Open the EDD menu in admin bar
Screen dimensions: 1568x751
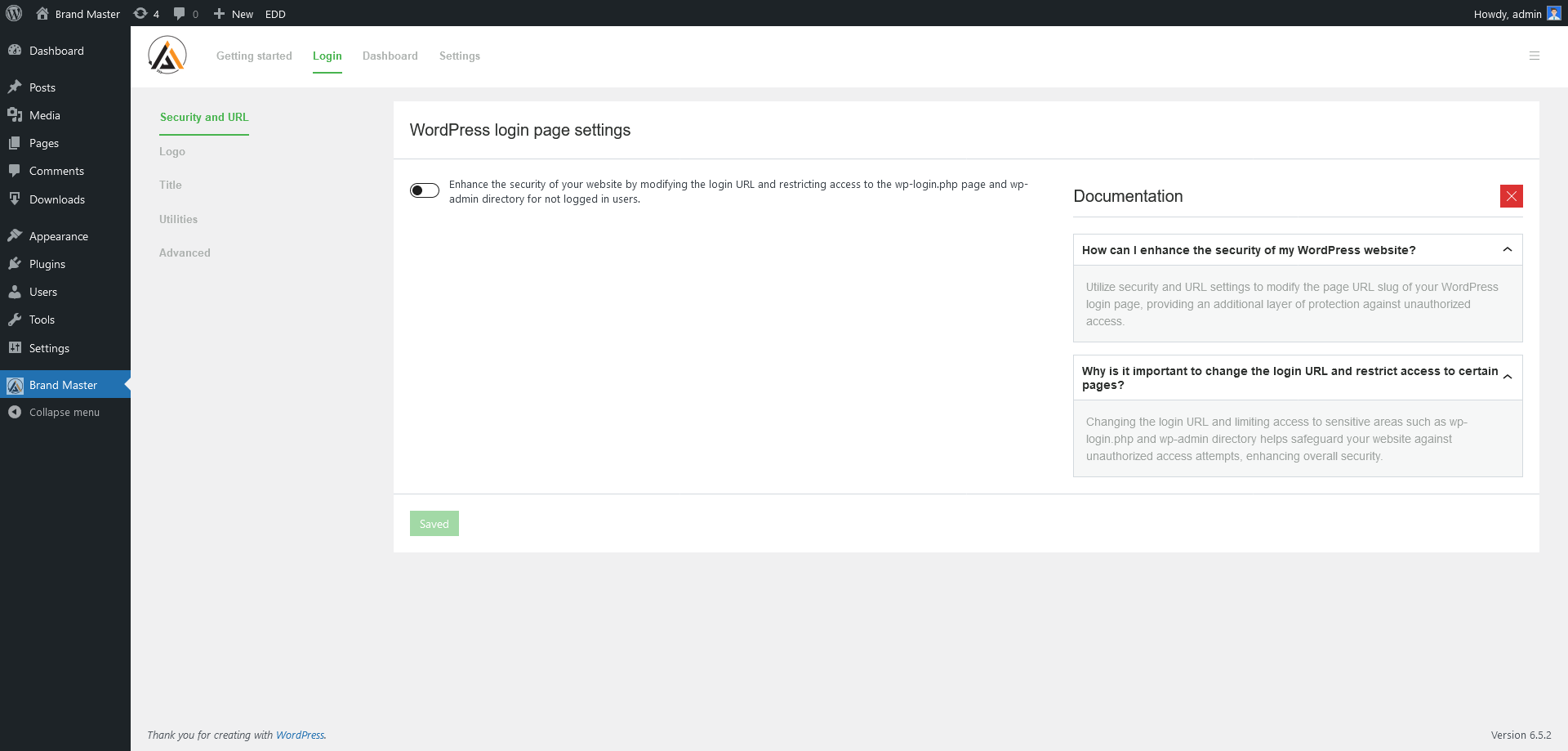click(x=275, y=13)
